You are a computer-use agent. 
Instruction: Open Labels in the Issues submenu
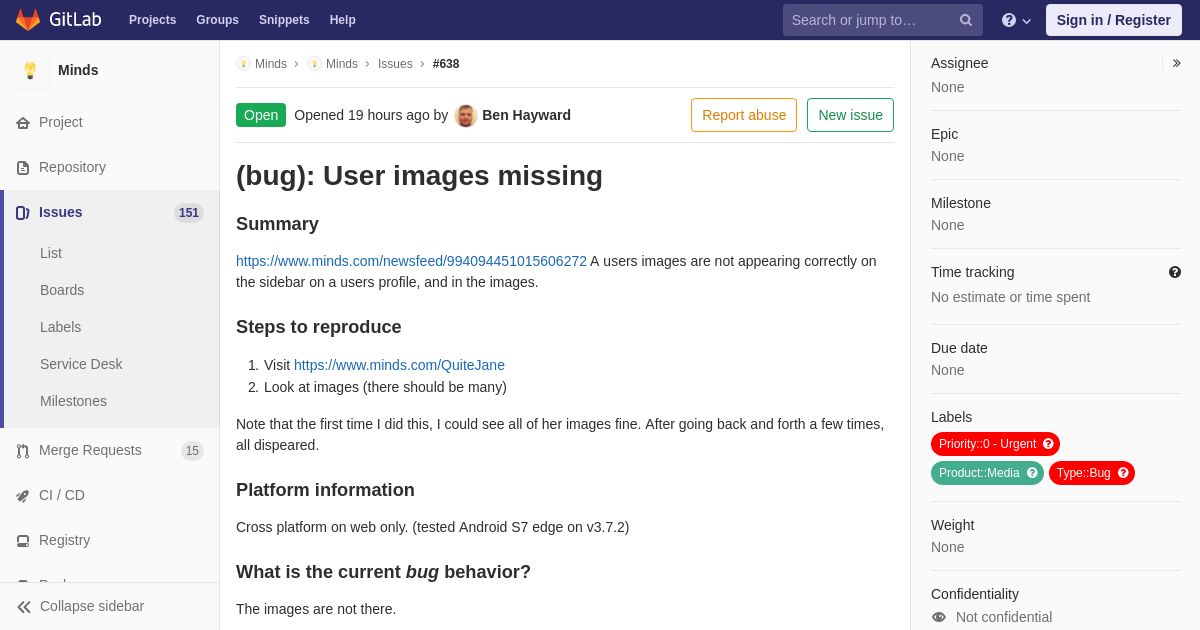[x=61, y=327]
